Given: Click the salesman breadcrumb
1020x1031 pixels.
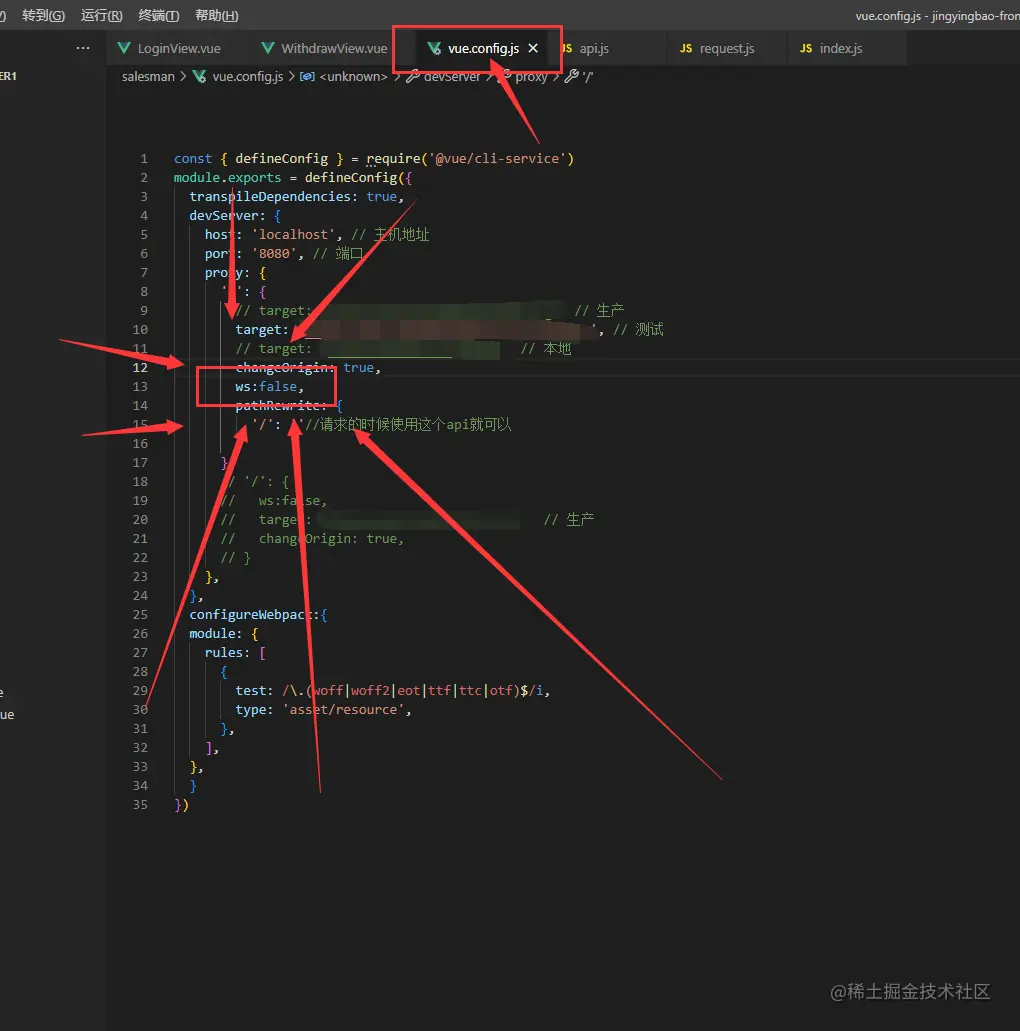Looking at the screenshot, I should 148,76.
